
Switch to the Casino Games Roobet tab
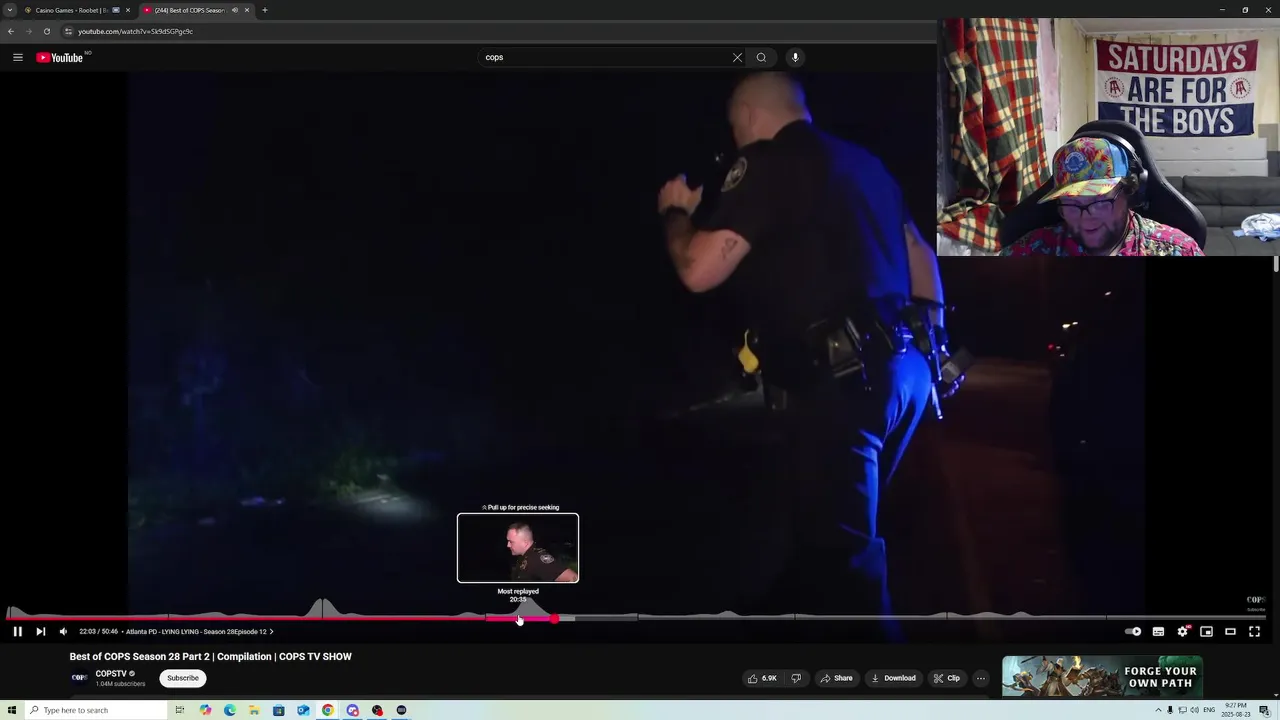[x=68, y=10]
